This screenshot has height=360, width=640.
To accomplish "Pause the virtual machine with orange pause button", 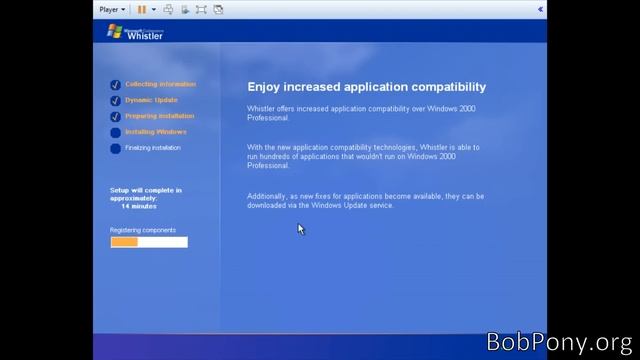I will 142,9.
